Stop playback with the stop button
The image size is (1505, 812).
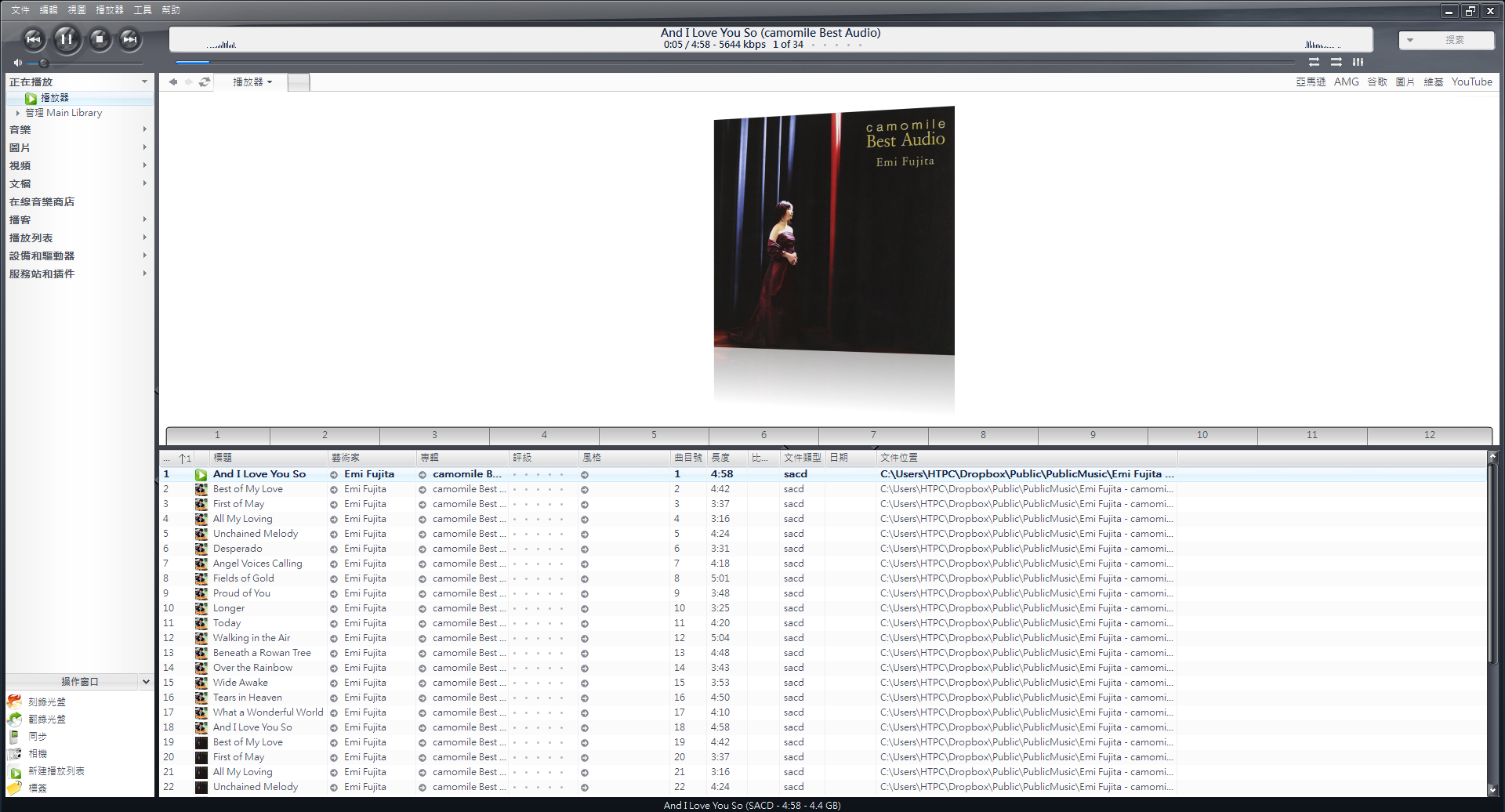click(99, 38)
